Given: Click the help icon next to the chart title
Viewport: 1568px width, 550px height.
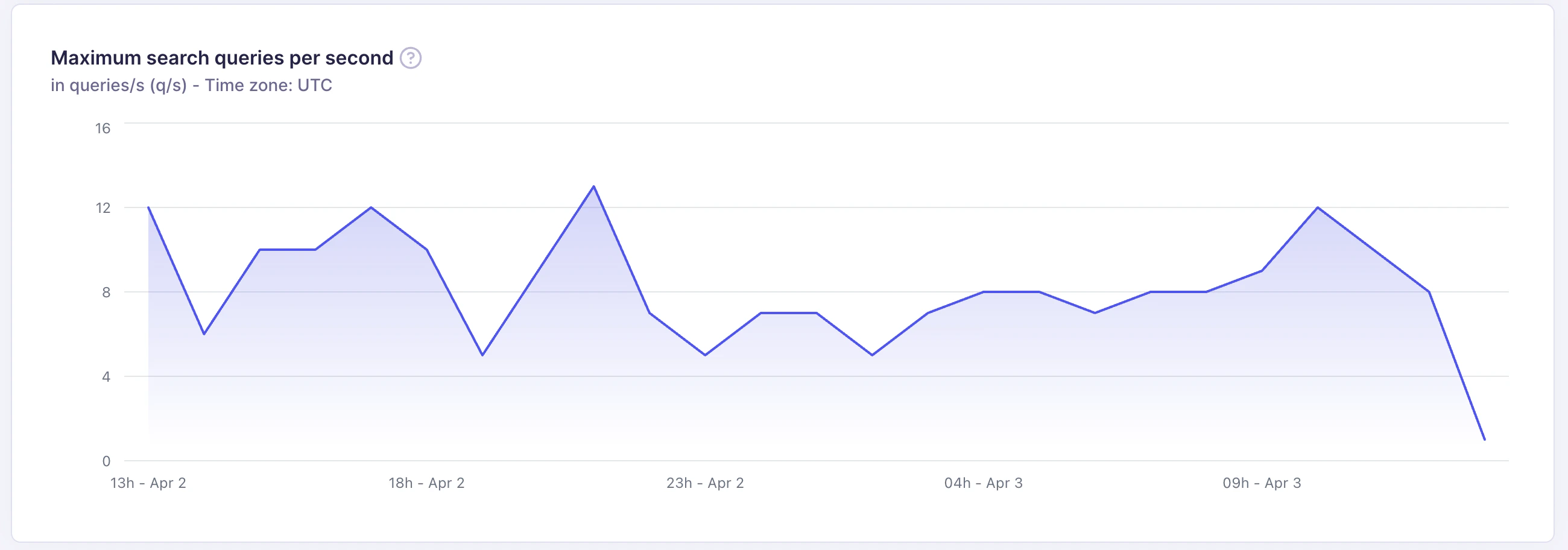Looking at the screenshot, I should pyautogui.click(x=413, y=58).
